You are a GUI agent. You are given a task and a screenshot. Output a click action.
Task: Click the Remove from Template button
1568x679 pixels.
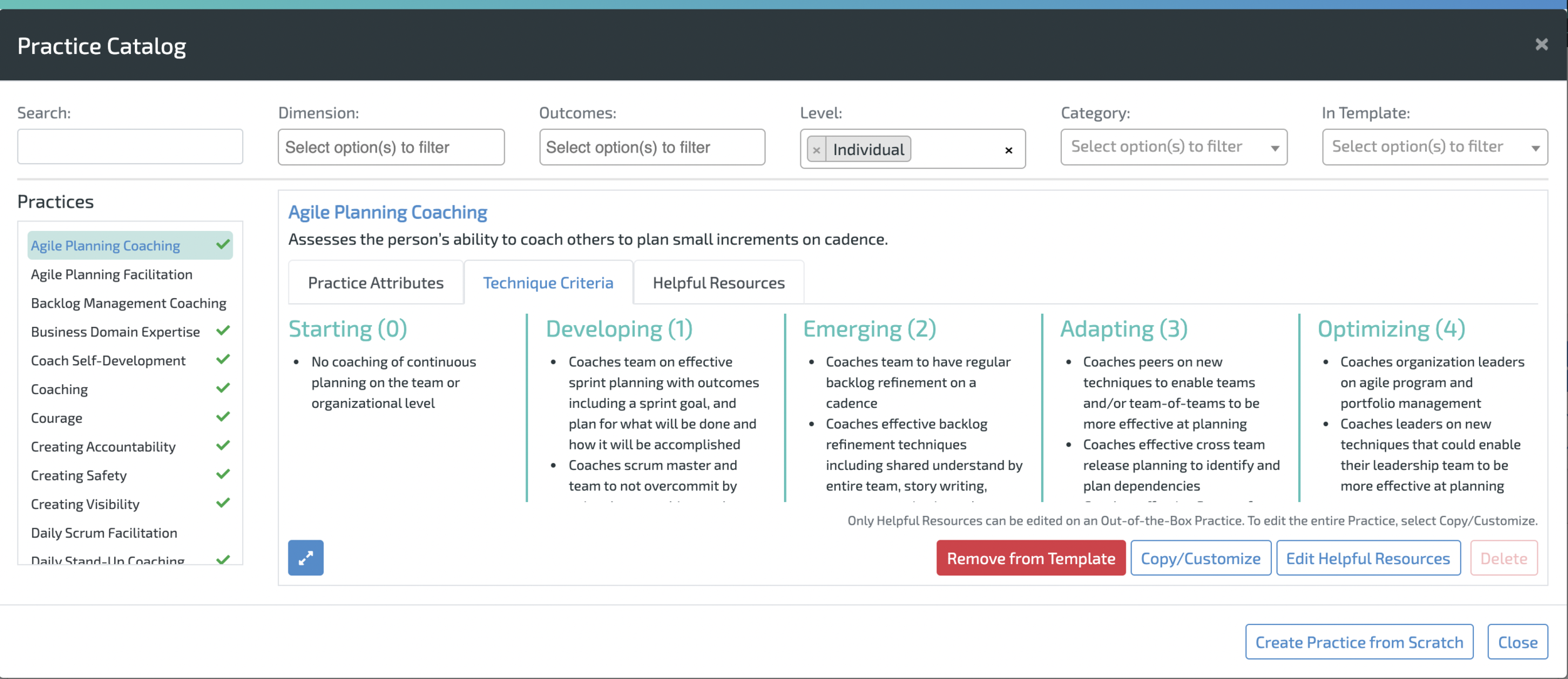click(x=1030, y=558)
